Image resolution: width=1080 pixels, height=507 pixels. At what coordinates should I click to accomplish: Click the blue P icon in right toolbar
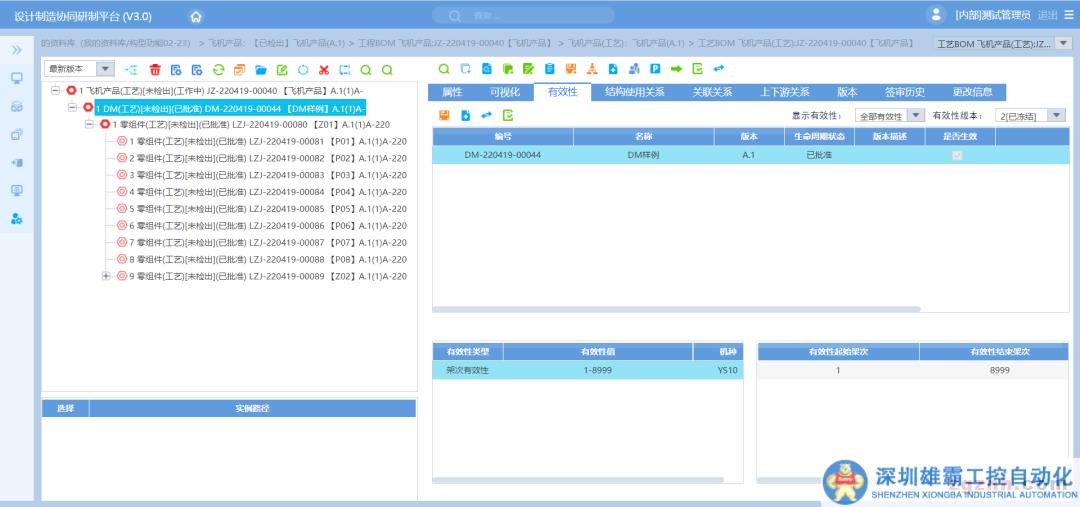tap(655, 69)
